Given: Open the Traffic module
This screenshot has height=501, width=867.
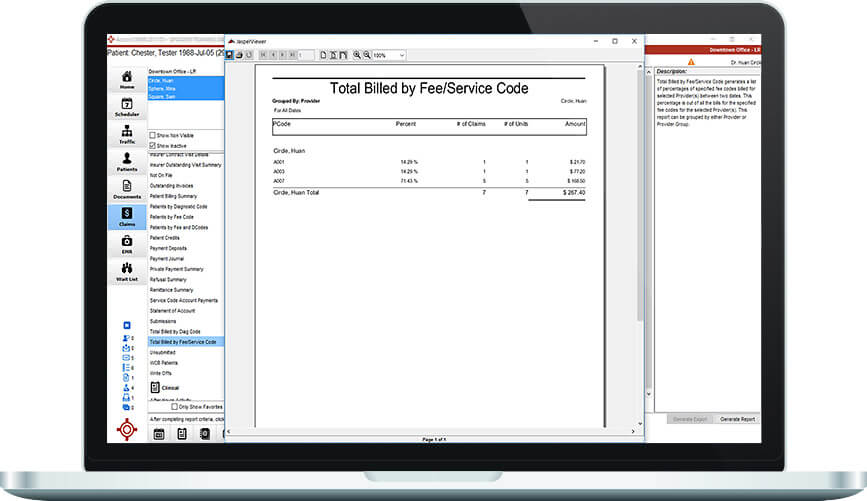Looking at the screenshot, I should coord(127,134).
